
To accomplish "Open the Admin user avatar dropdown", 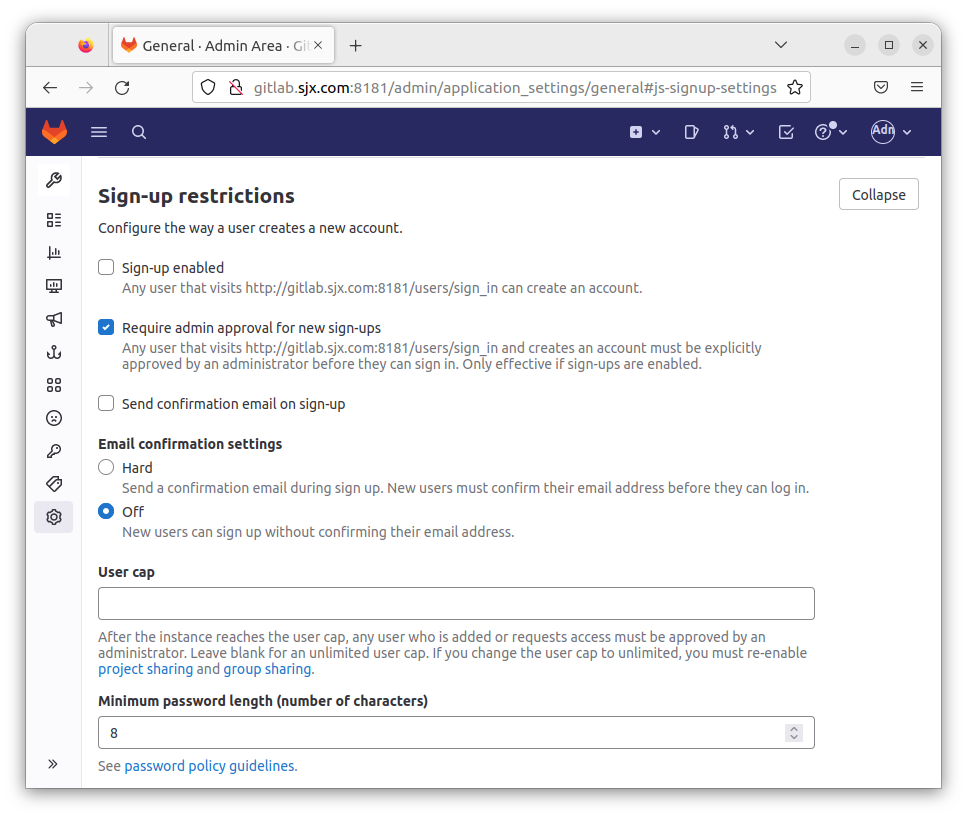I will click(891, 132).
